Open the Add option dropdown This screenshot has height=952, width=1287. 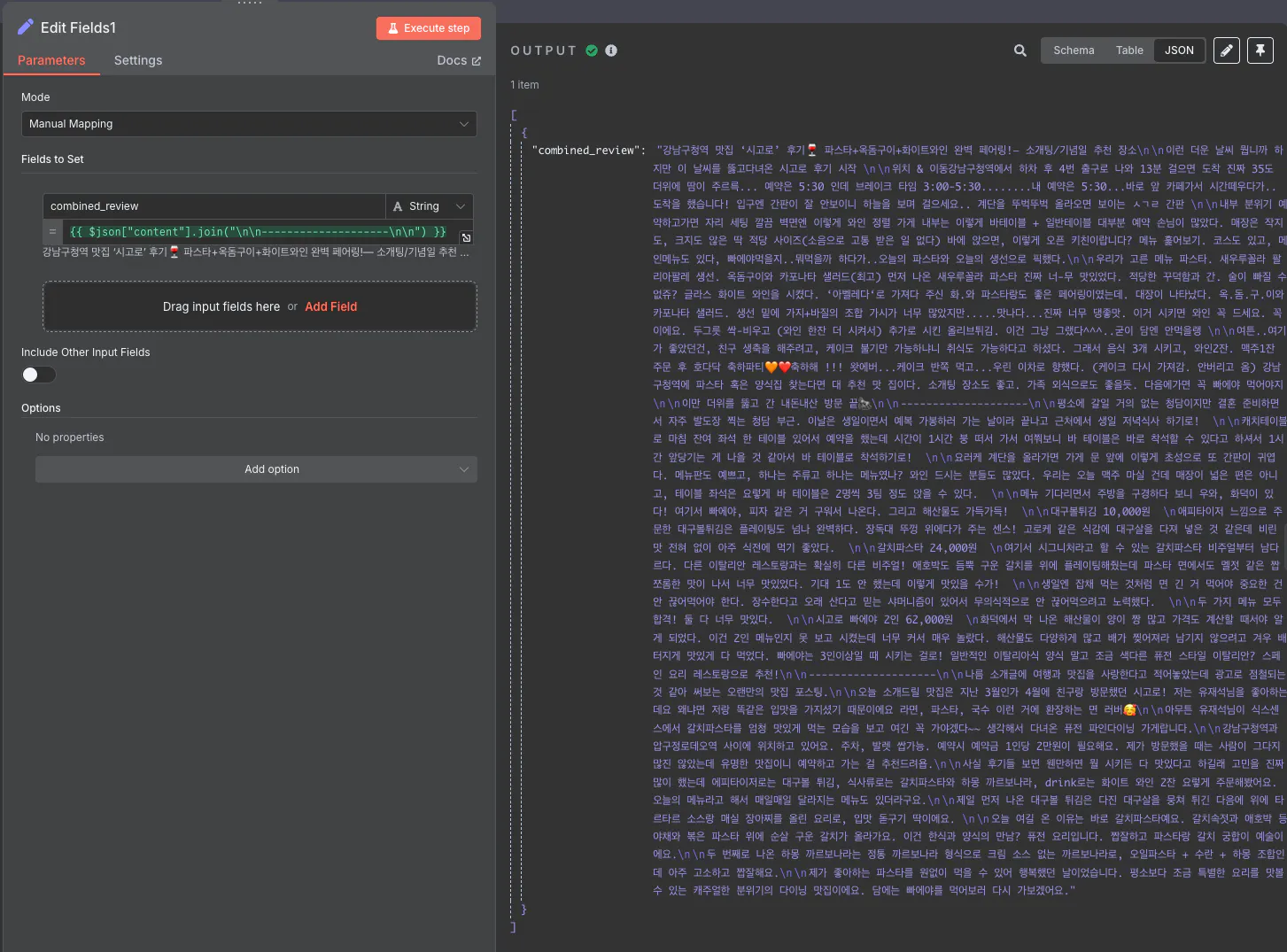pyautogui.click(x=256, y=469)
